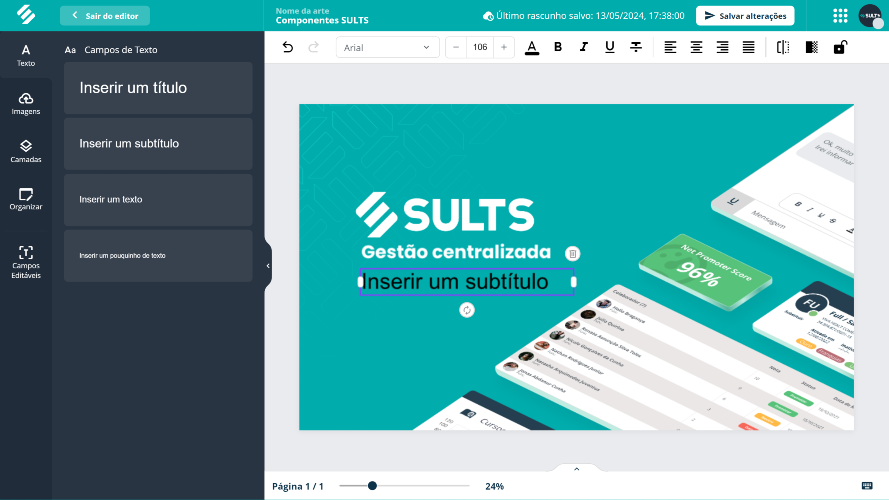889x500 pixels.
Task: Toggle underline formatting
Action: [609, 47]
